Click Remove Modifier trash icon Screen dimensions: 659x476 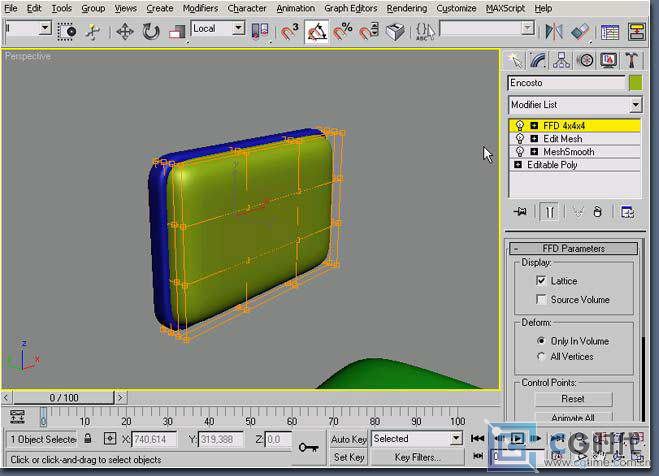pyautogui.click(x=597, y=212)
